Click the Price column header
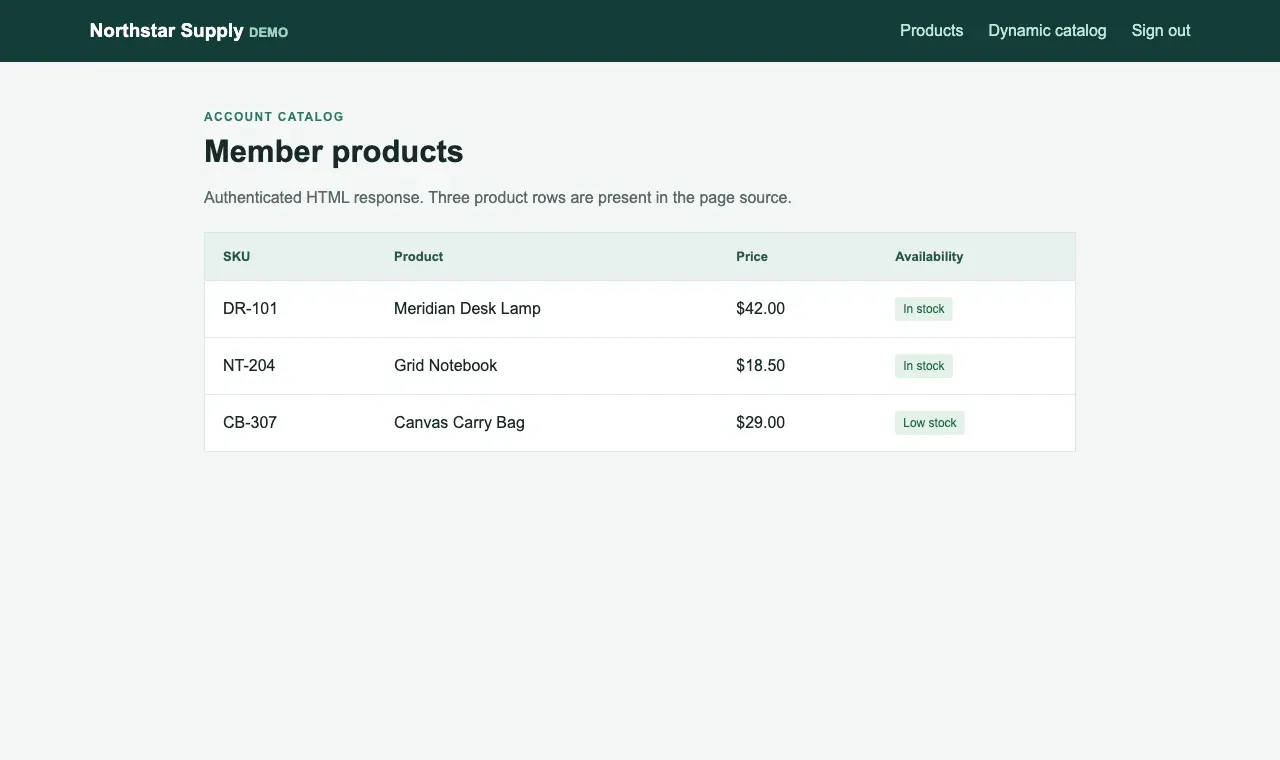This screenshot has height=760, width=1280. coord(752,257)
